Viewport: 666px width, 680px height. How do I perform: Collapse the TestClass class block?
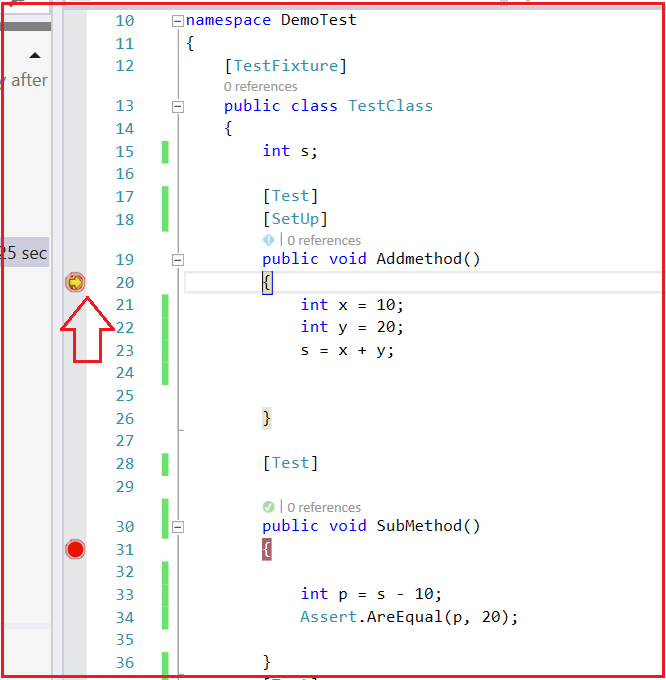177,107
